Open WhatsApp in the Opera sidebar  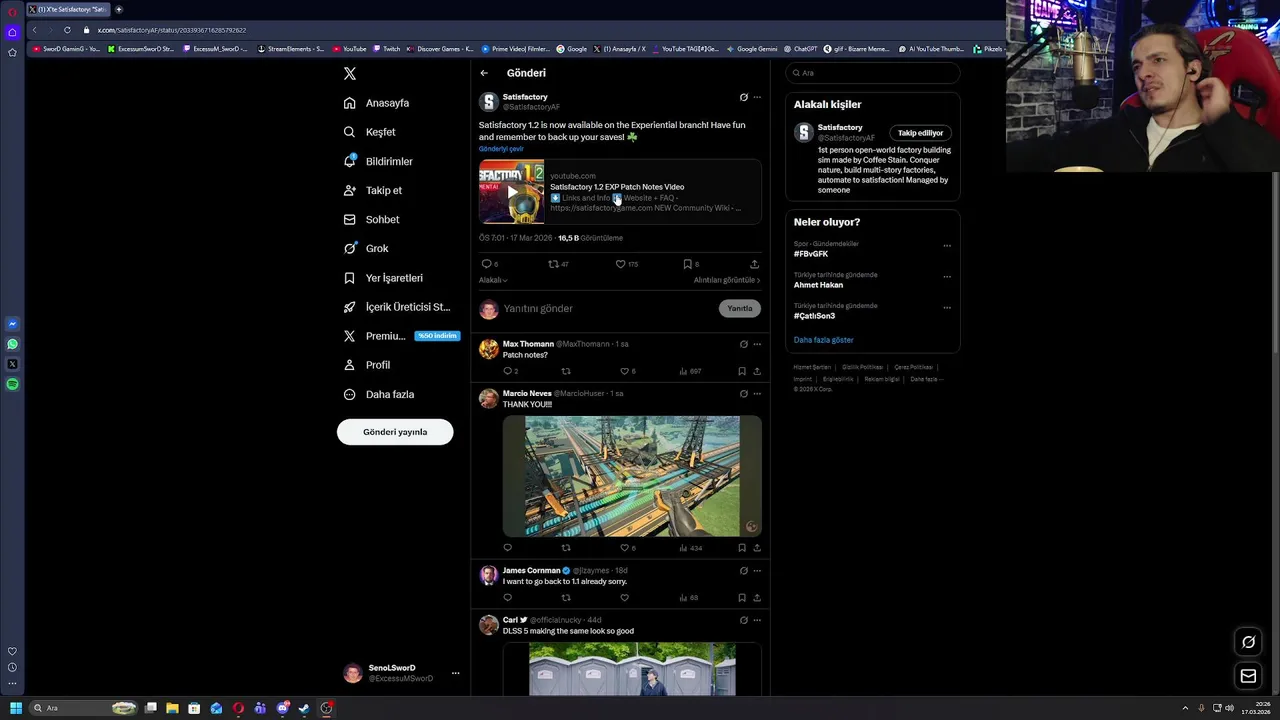(12, 344)
